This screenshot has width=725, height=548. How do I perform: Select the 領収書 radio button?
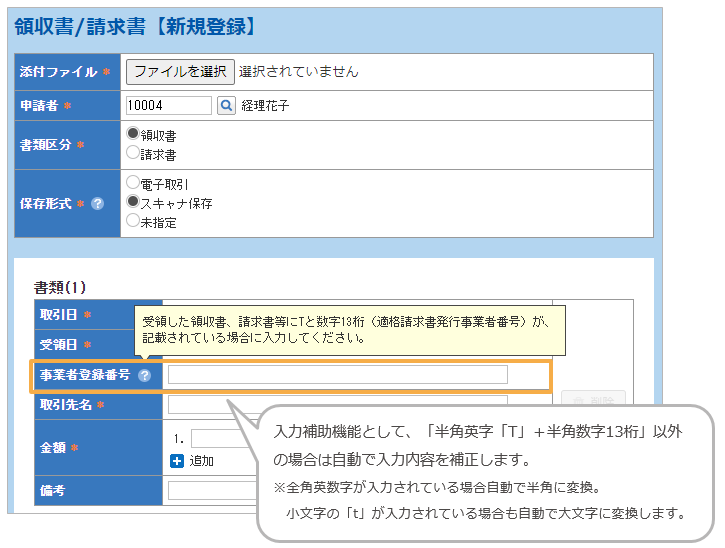pyautogui.click(x=133, y=133)
